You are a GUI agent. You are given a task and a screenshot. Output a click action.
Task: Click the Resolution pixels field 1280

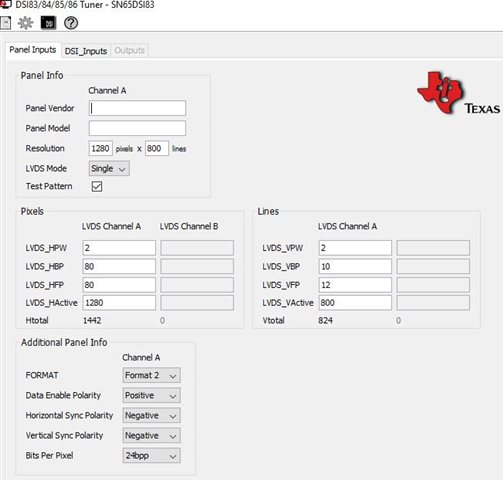coord(101,148)
